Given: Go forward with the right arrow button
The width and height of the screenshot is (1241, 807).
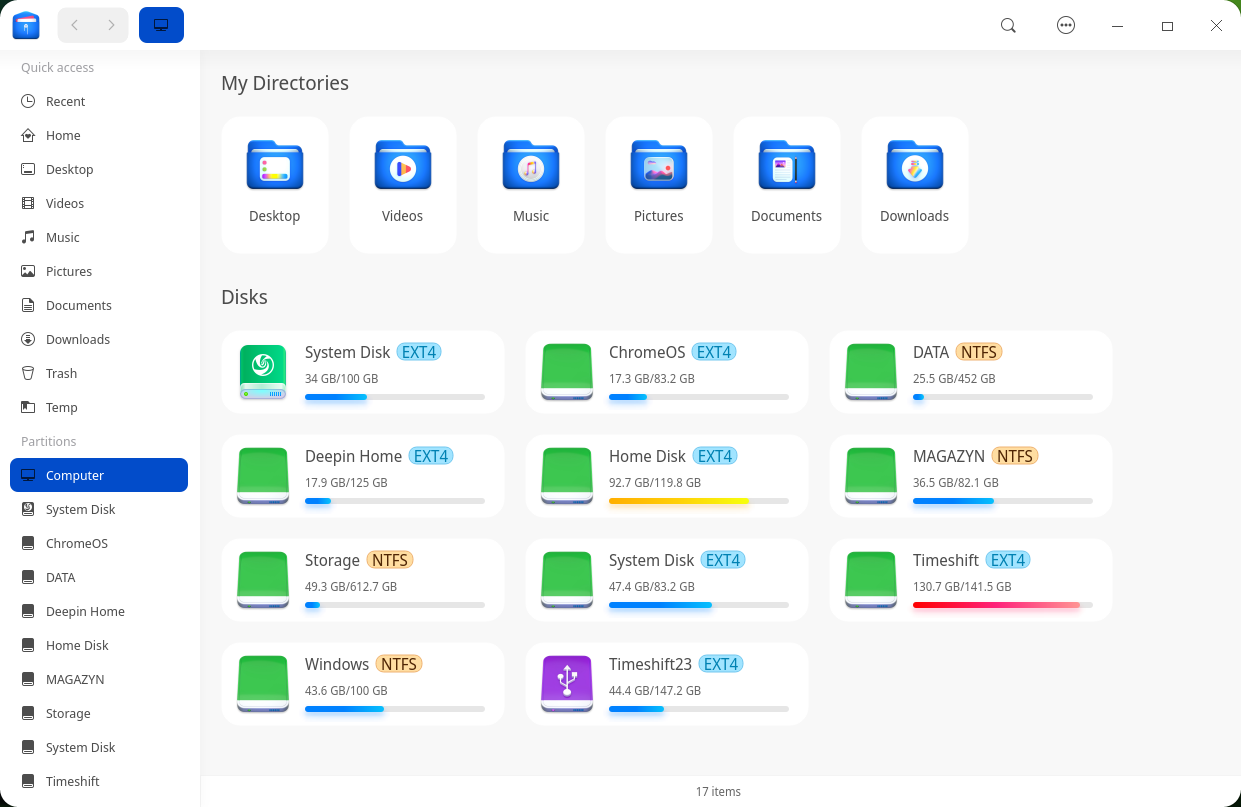Looking at the screenshot, I should tap(111, 25).
